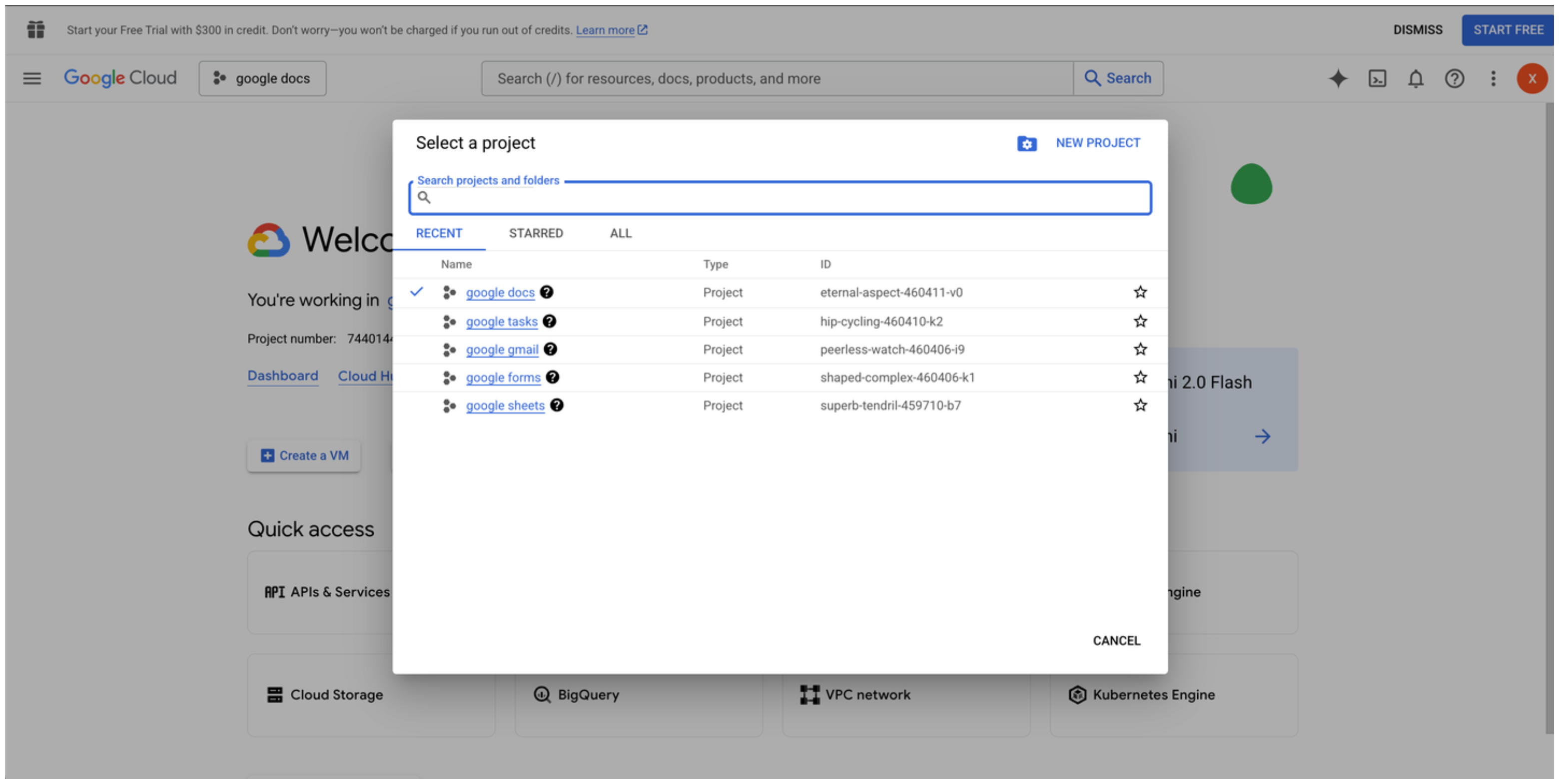Click the CANCEL button
The width and height of the screenshot is (1559, 784).
(1116, 641)
